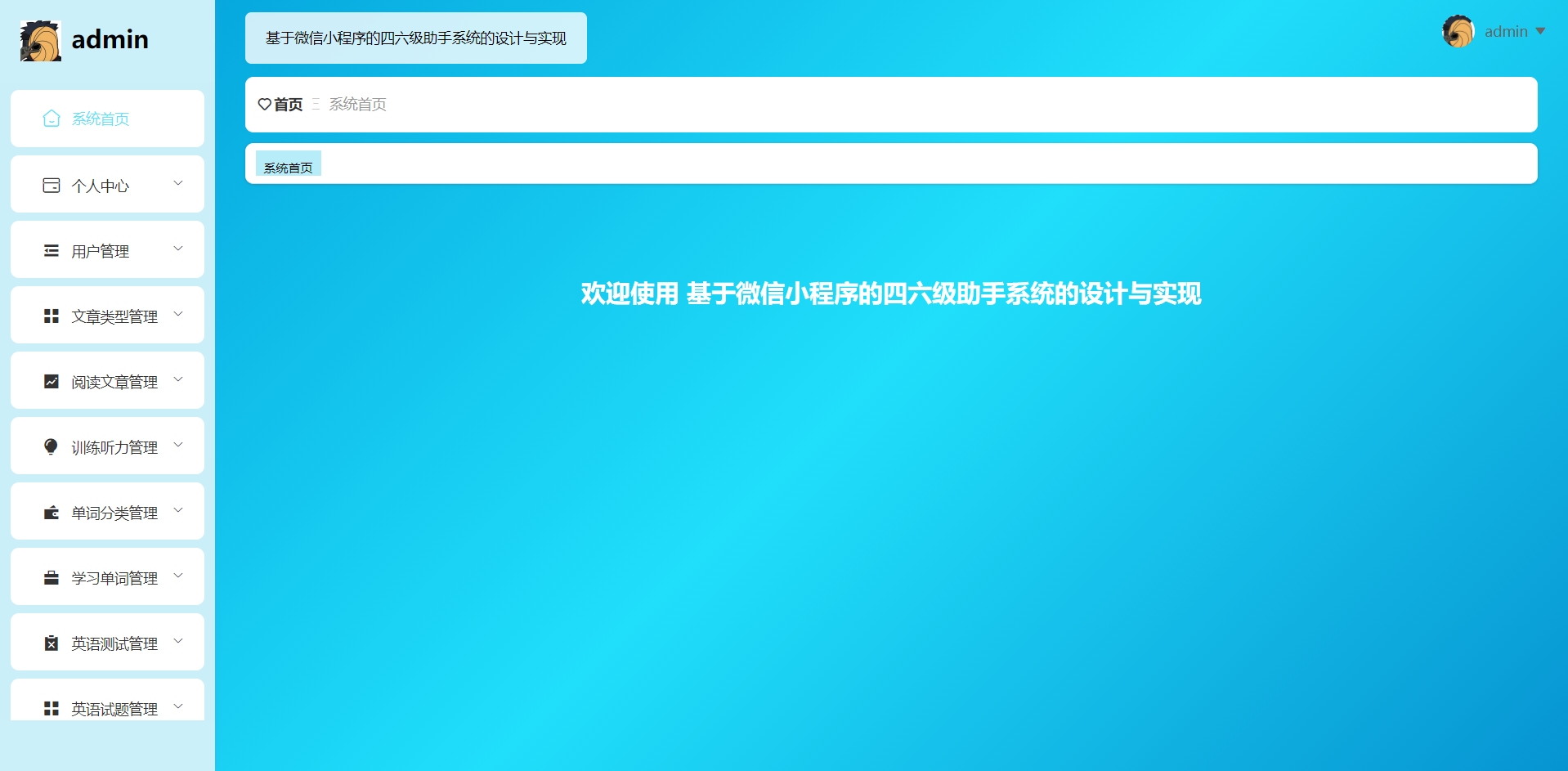The width and height of the screenshot is (1568, 771).
Task: Click the system title banner at top
Action: 416,38
